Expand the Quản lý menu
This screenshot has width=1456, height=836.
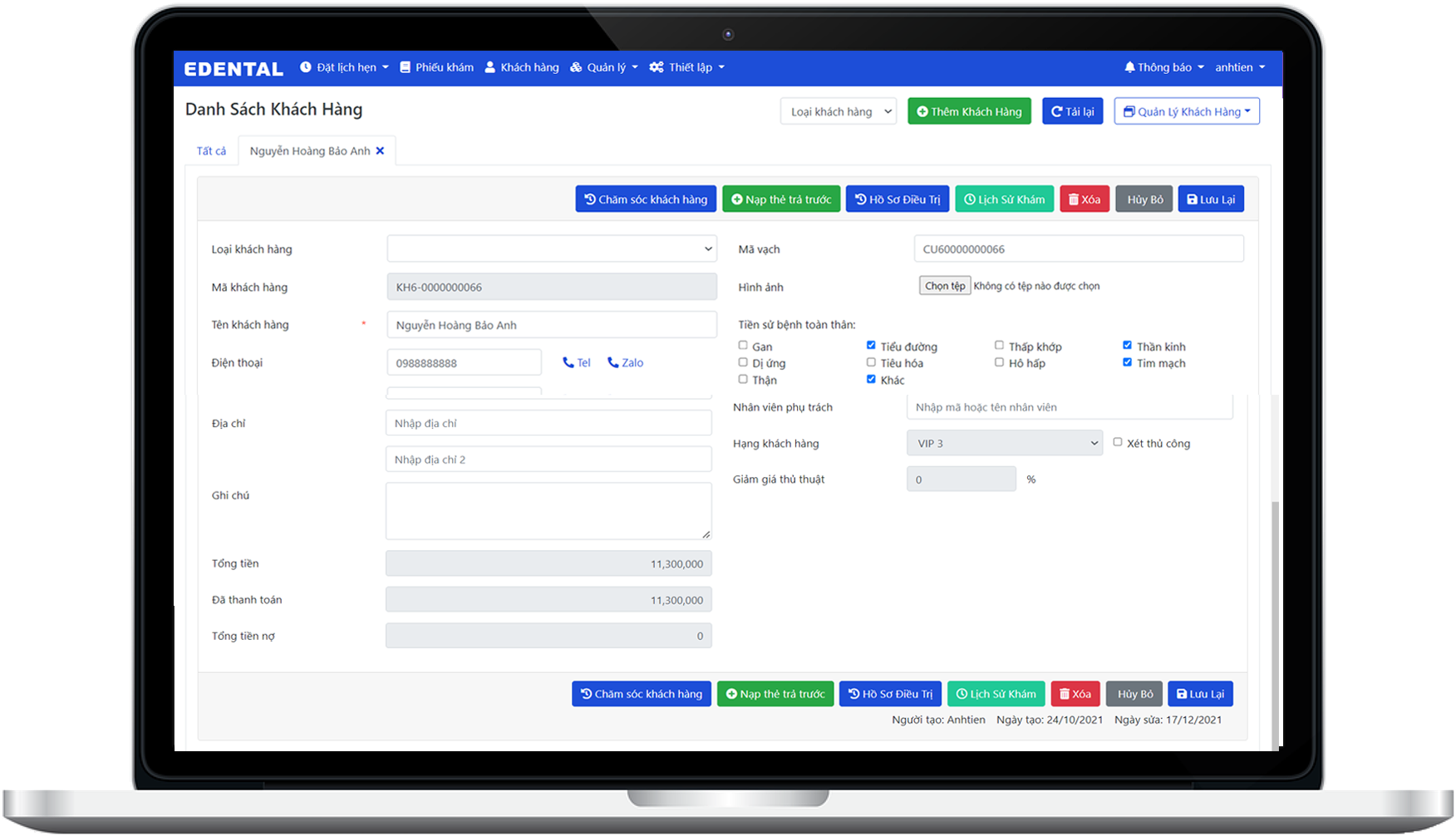click(603, 67)
